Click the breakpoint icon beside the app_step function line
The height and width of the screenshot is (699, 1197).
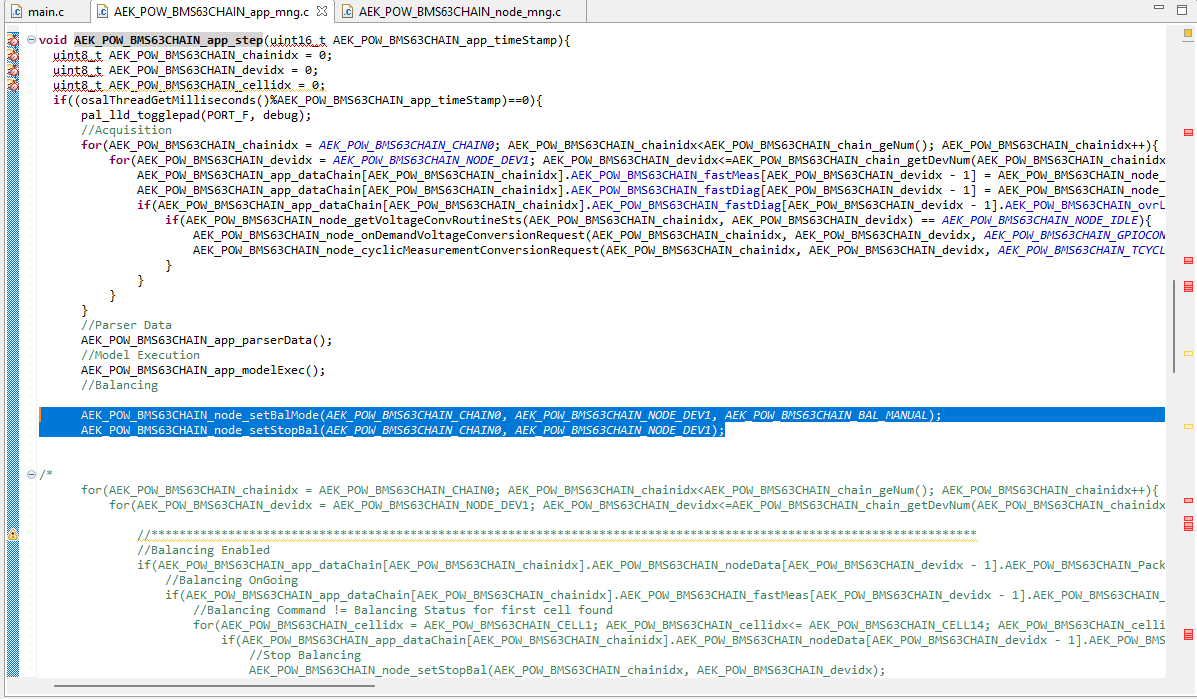click(13, 41)
